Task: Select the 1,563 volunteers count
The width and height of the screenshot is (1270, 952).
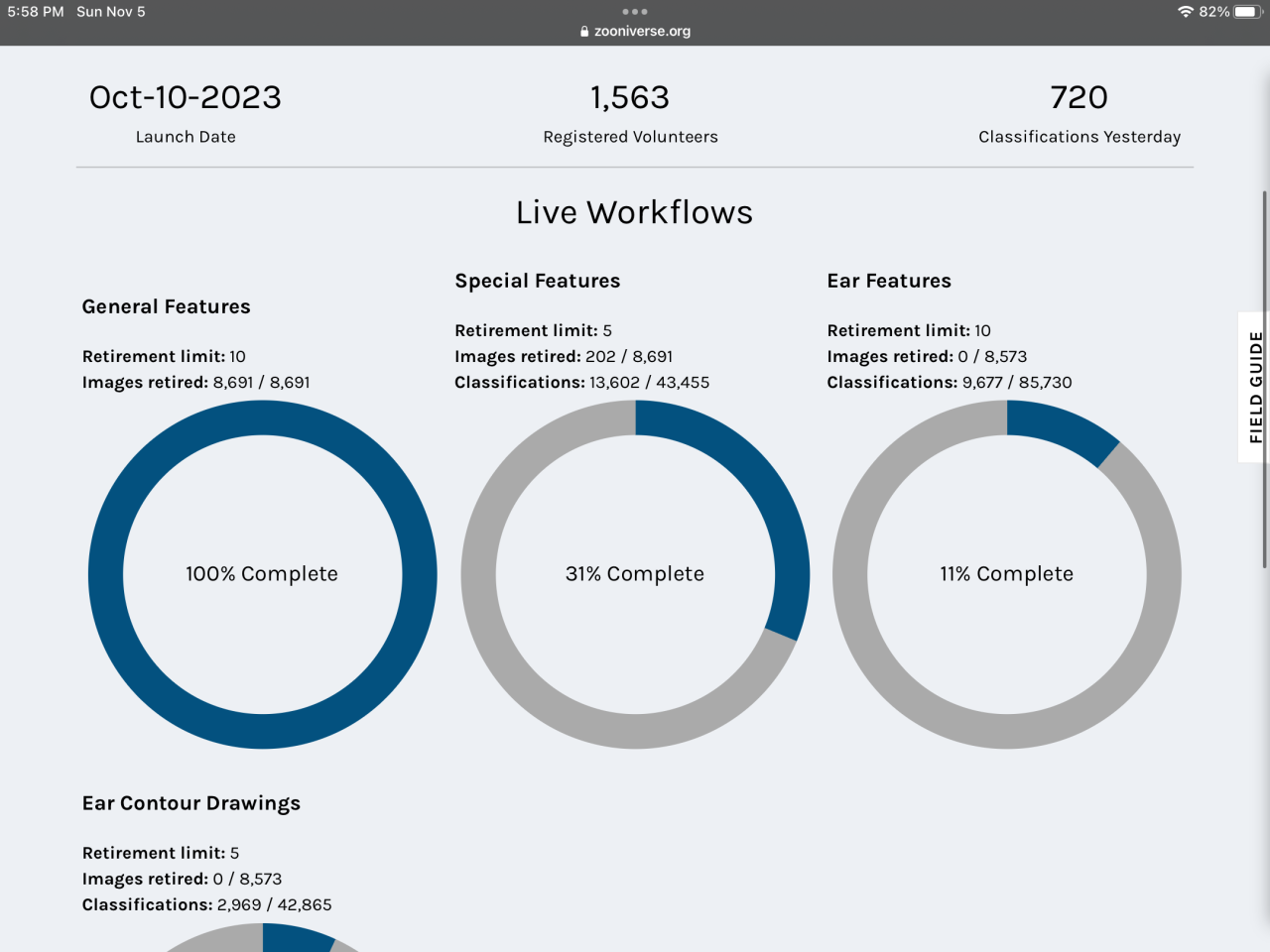Action: point(630,97)
